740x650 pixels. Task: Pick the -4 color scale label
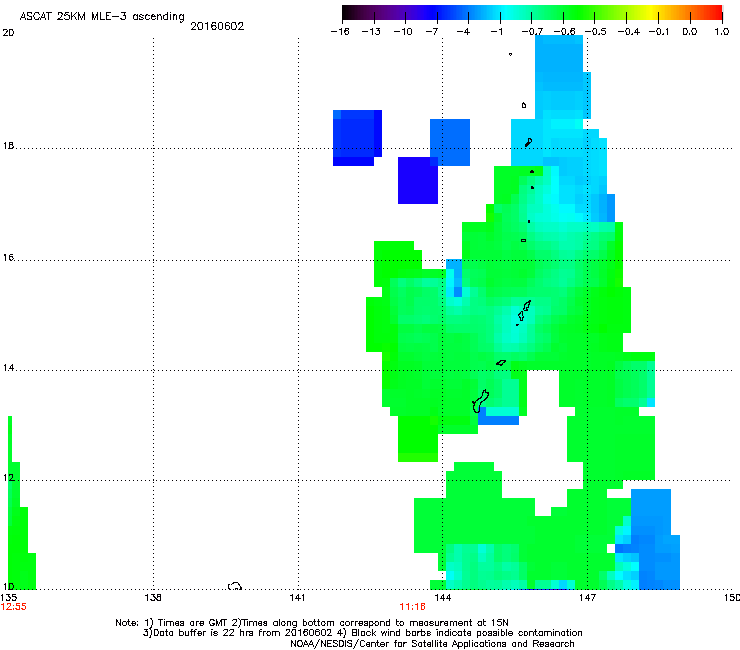pyautogui.click(x=463, y=32)
